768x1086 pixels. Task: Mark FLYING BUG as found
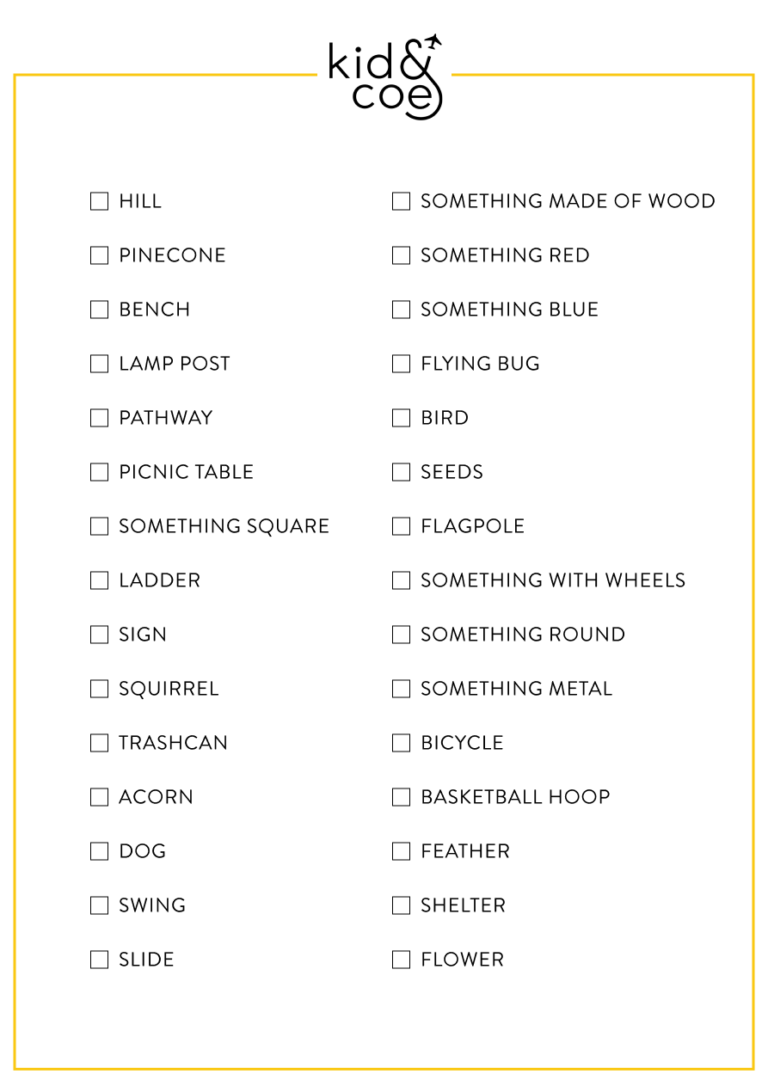(x=401, y=364)
